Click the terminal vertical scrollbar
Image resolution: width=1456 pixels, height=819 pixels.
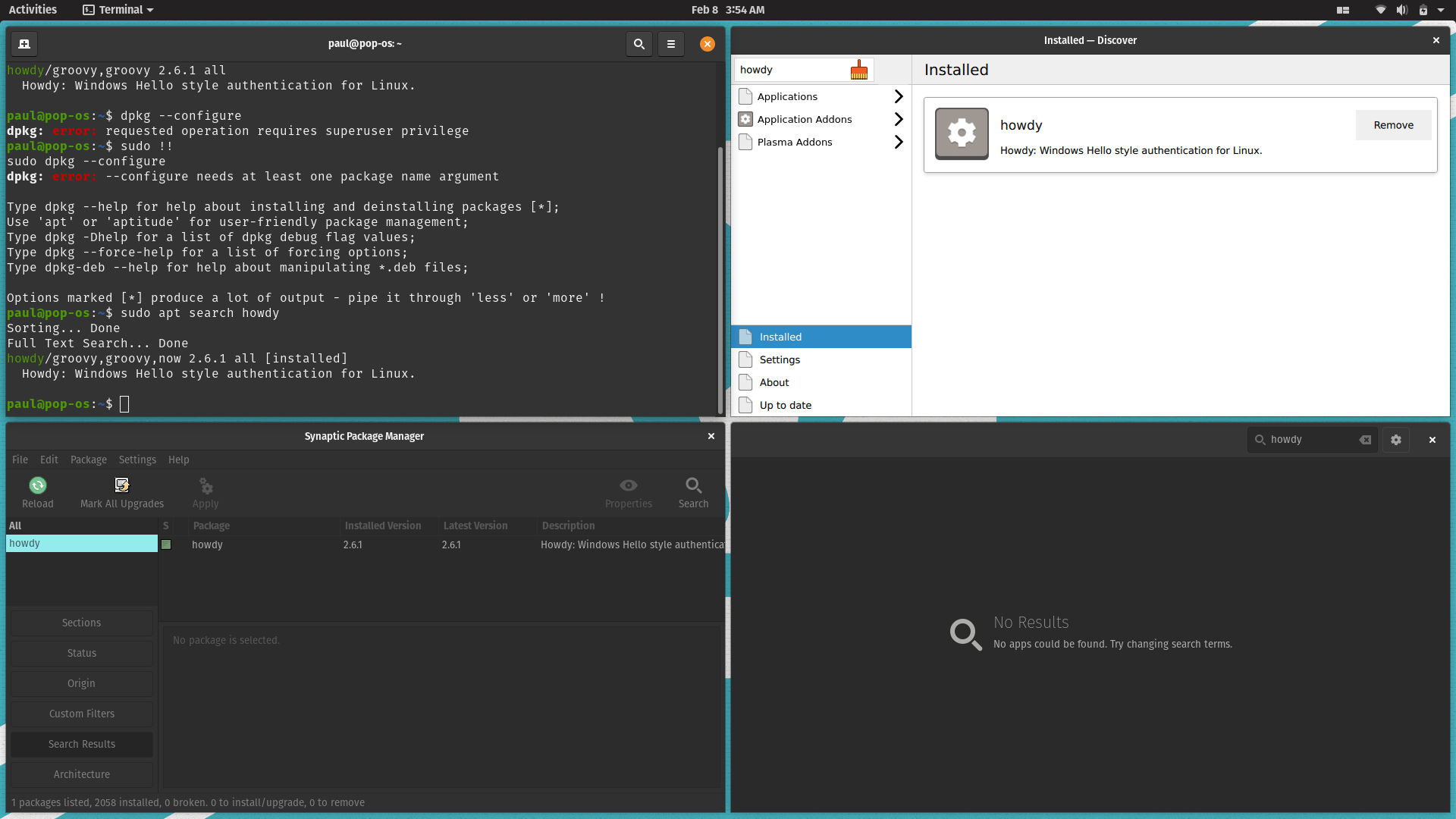pyautogui.click(x=720, y=281)
